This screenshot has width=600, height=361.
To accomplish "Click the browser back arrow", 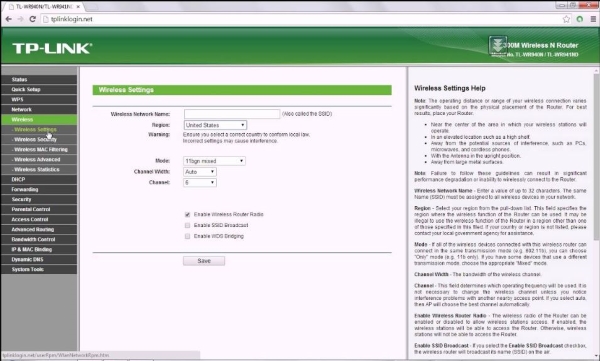I will coord(8,19).
